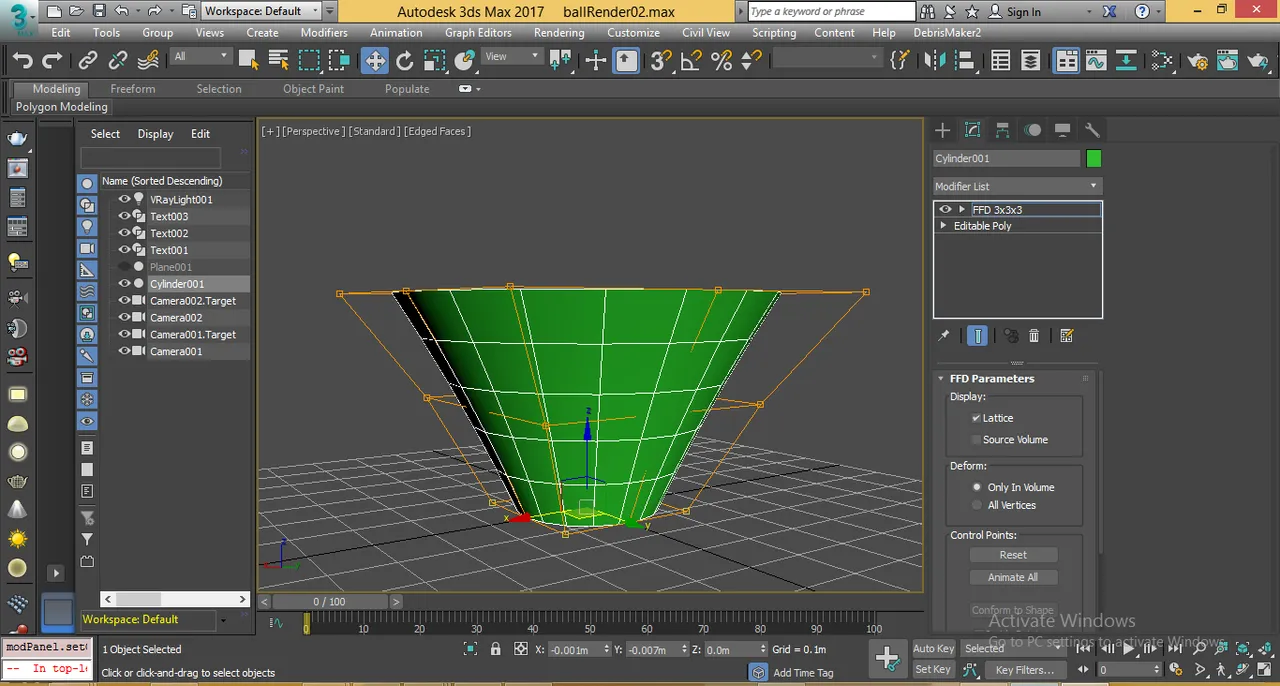Open the View reference coordinate dropdown

[x=511, y=57]
